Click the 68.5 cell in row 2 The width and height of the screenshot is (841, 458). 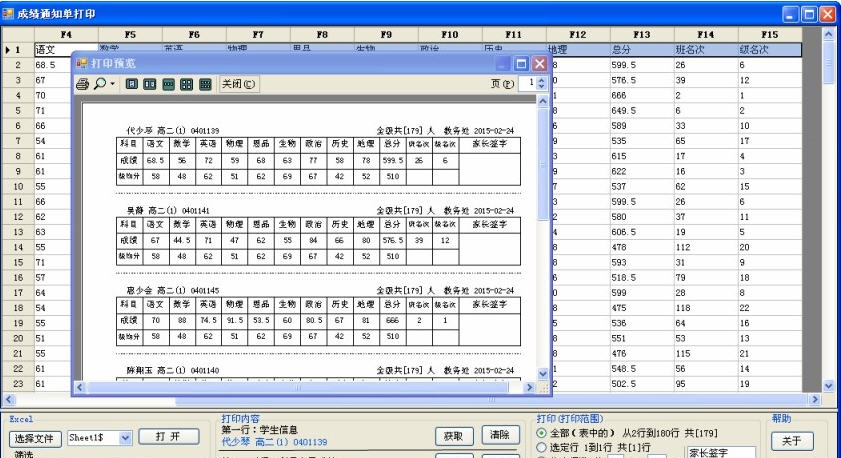coord(53,65)
